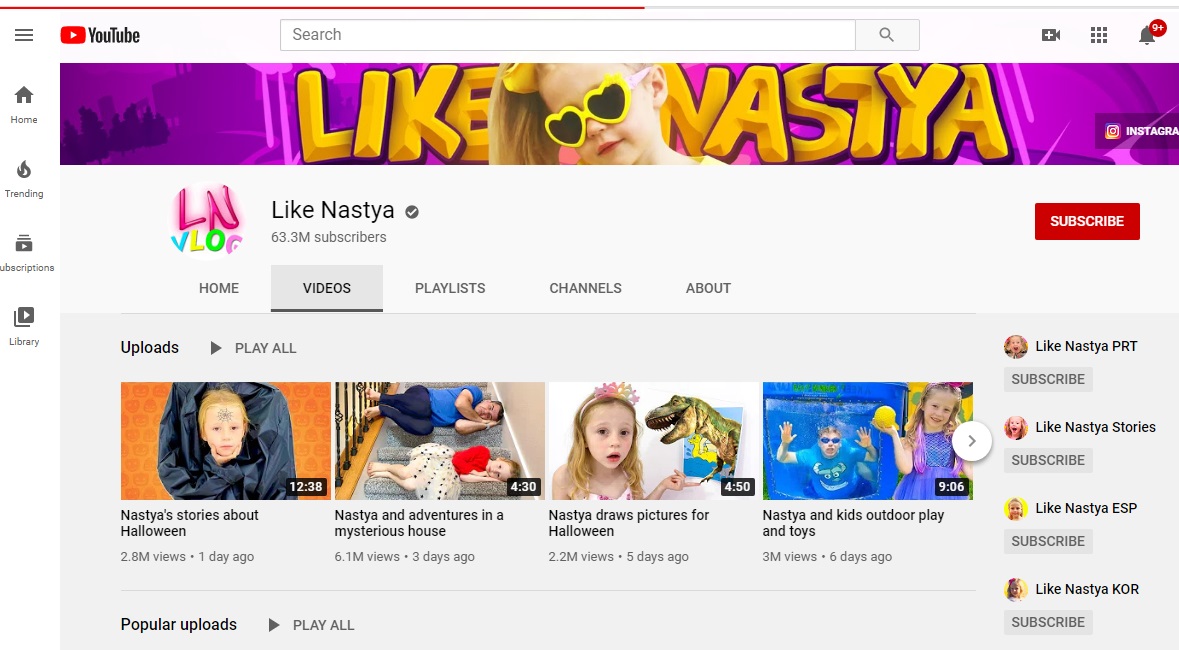Click Like Nastya PRT channel avatar
The height and width of the screenshot is (650, 1179).
(x=1016, y=347)
